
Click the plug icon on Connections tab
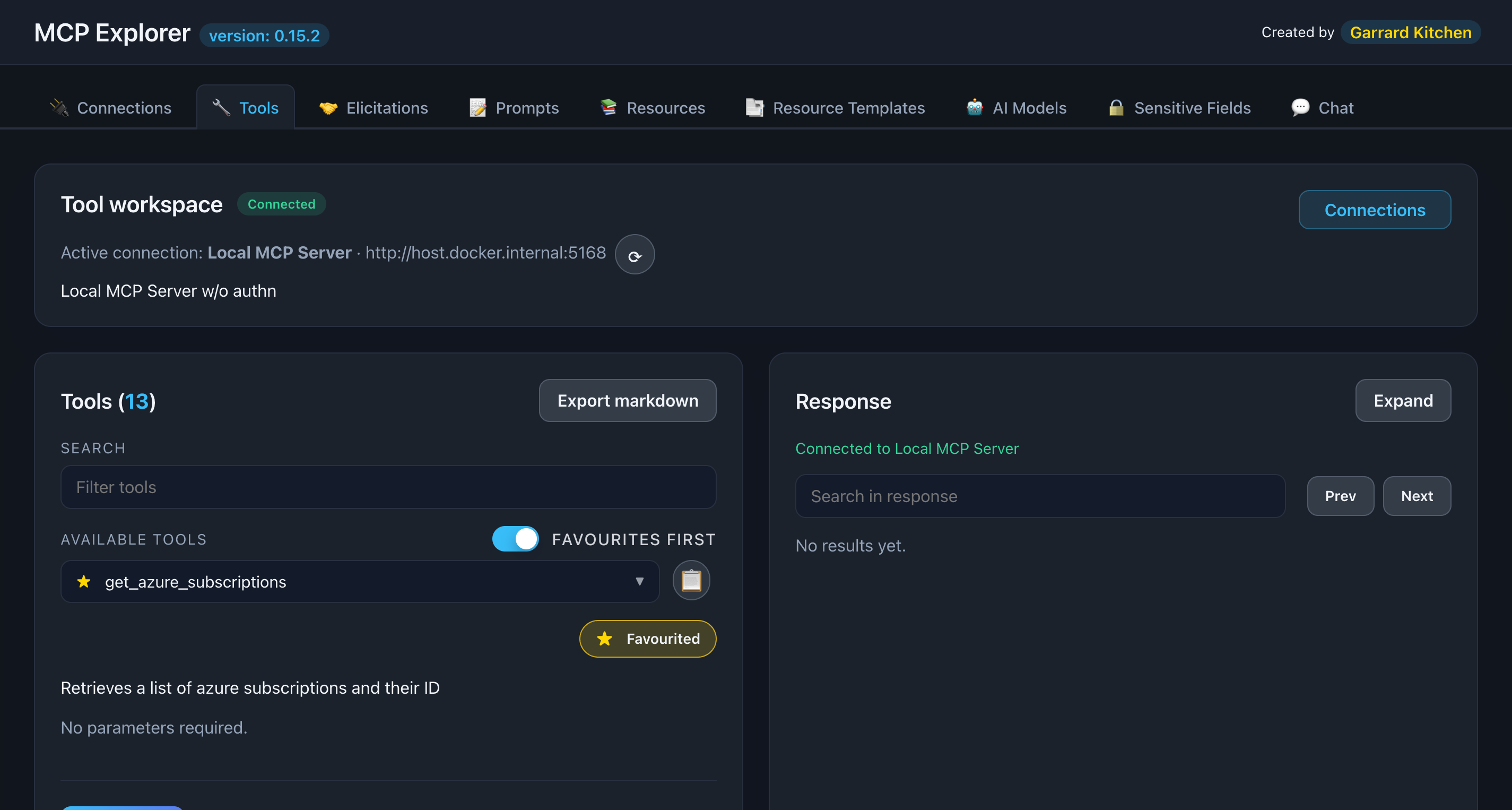coord(59,108)
